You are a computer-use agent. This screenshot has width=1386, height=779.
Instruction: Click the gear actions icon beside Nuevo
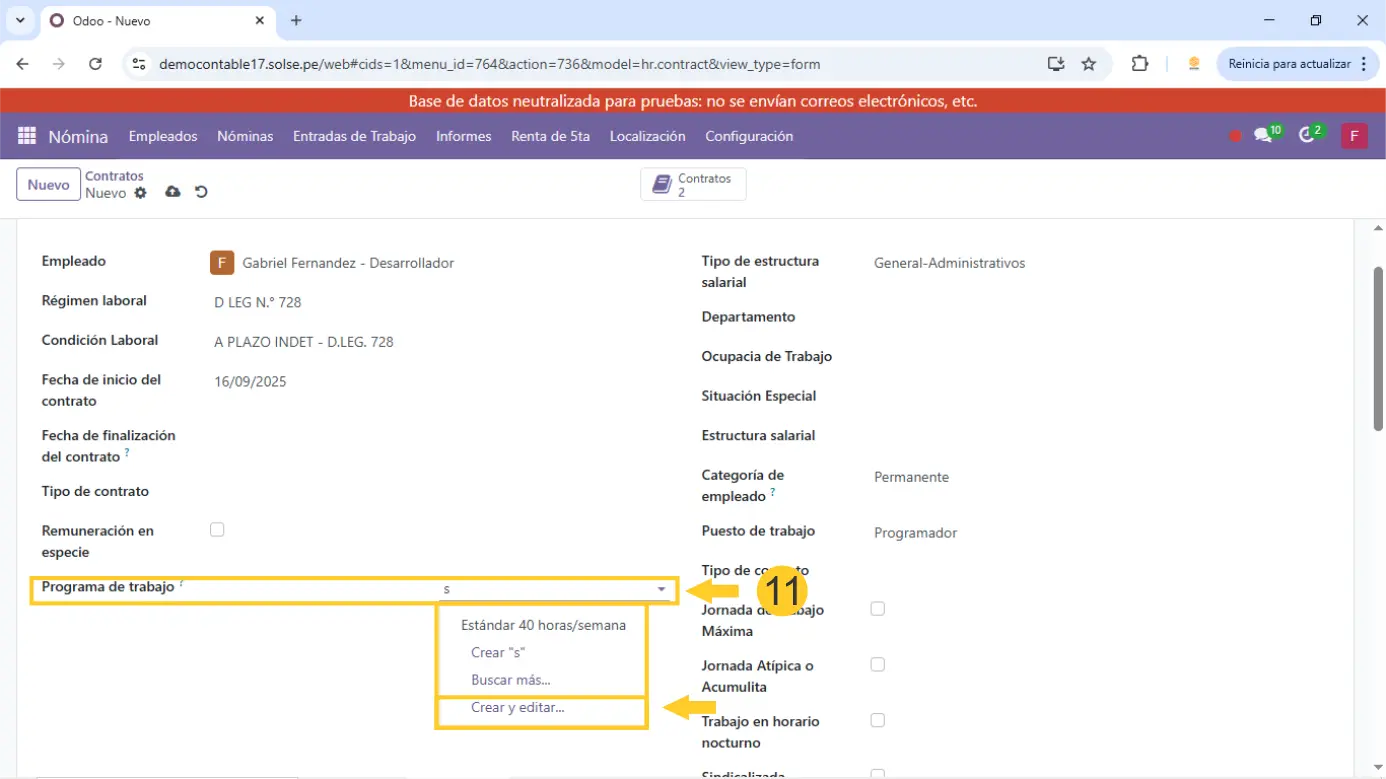coord(140,193)
